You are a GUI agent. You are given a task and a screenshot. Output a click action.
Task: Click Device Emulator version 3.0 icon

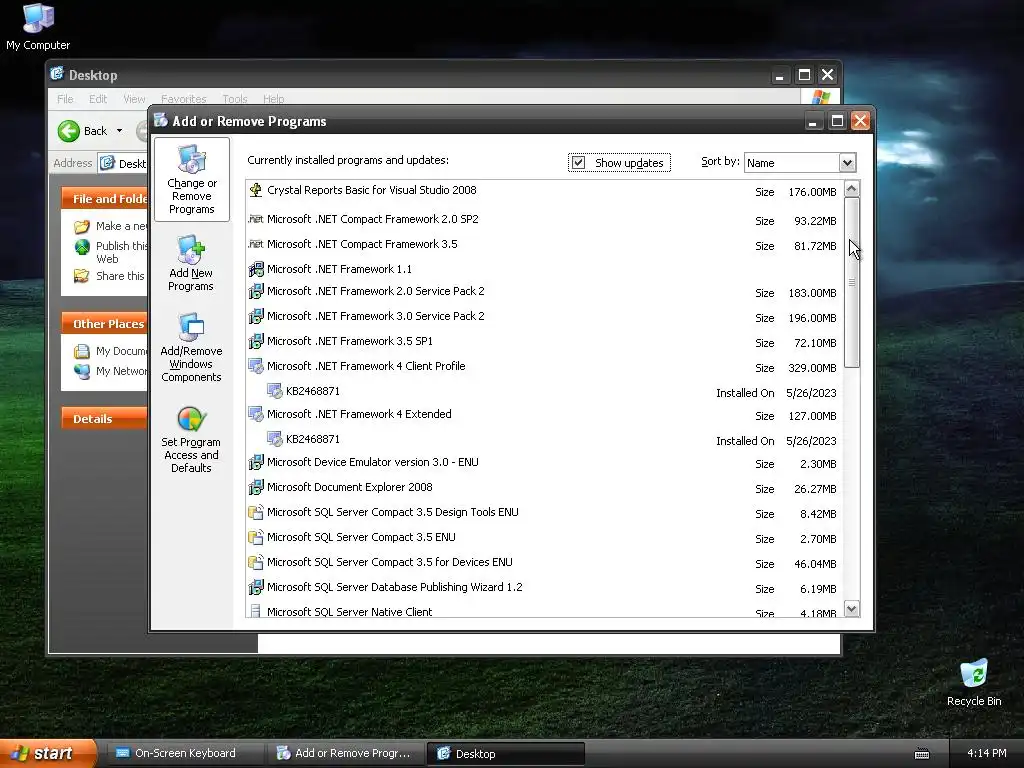pyautogui.click(x=256, y=462)
